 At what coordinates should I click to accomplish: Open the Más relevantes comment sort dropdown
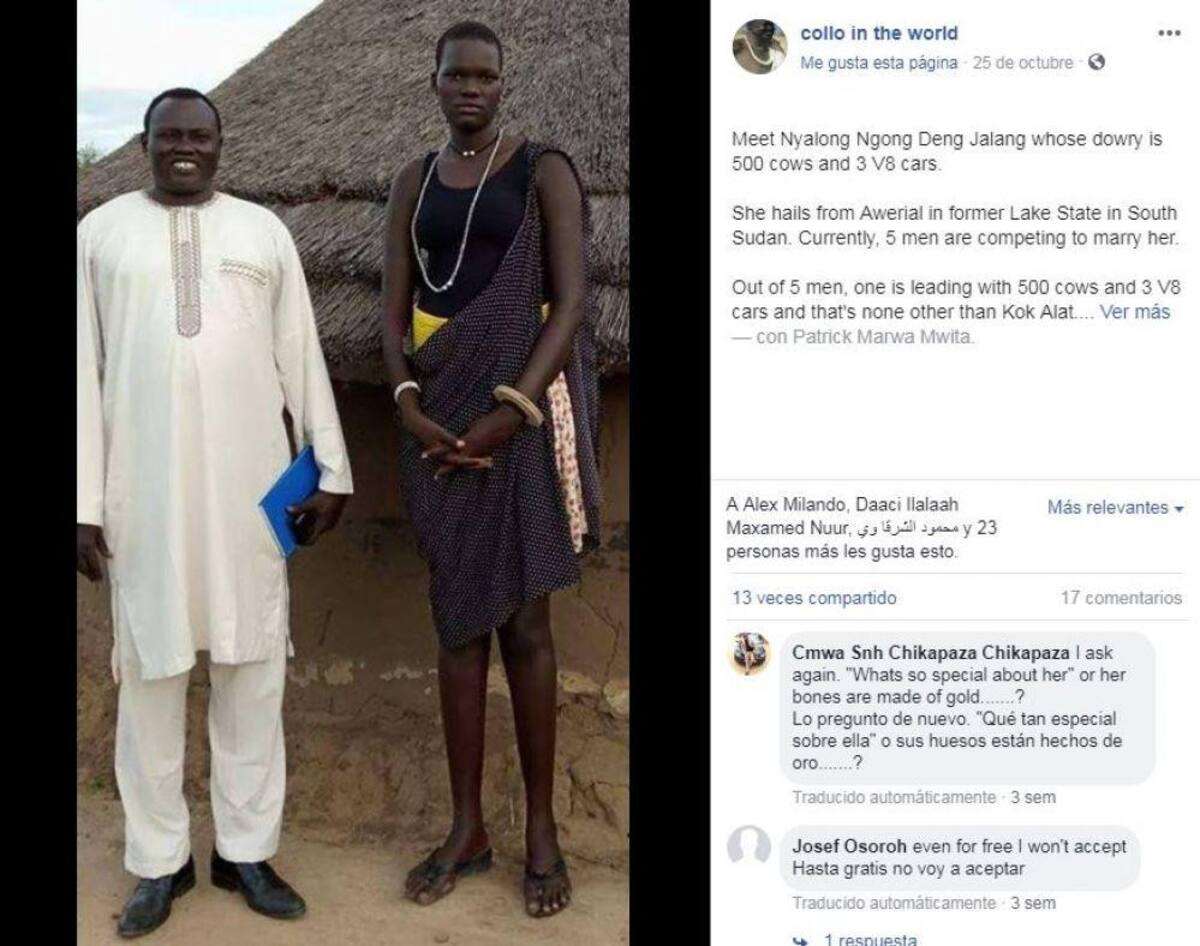(x=1115, y=508)
